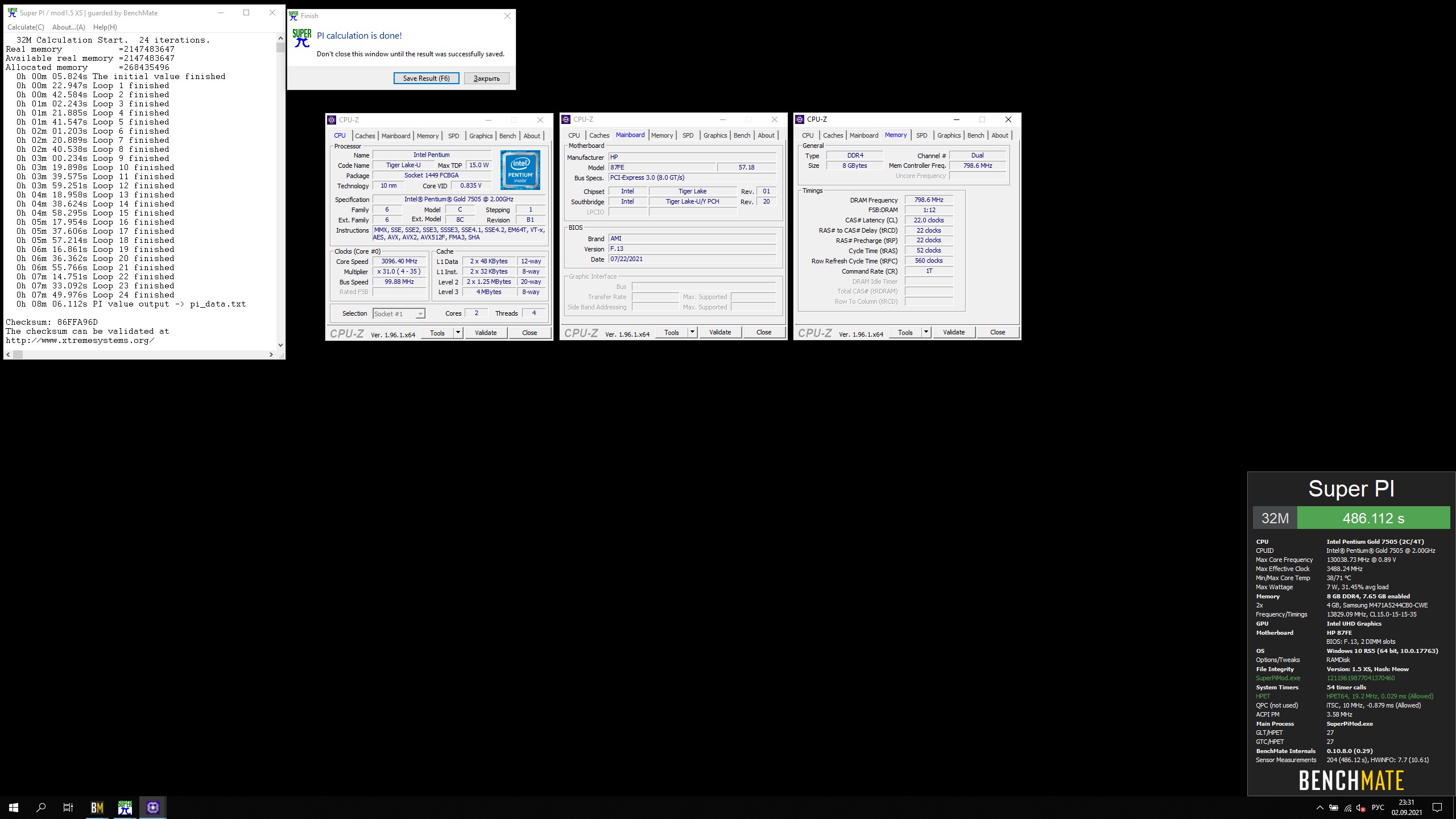Open About...(A) menu in Super PI
Image resolution: width=1456 pixels, height=819 pixels.
click(x=68, y=27)
